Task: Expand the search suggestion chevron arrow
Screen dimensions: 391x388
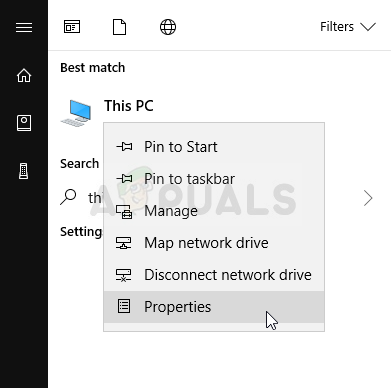Action: point(368,198)
